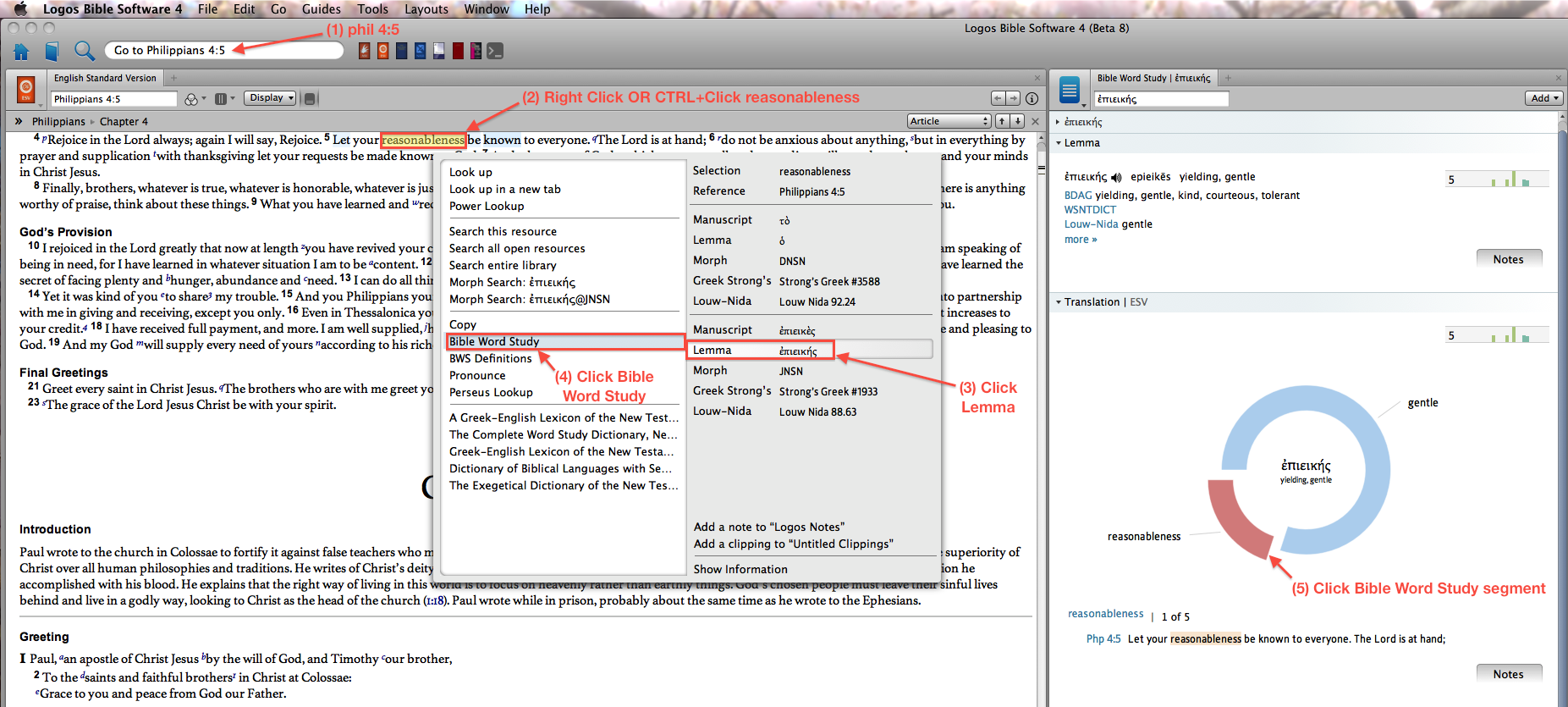
Task: Select Bible Word Study in context menu
Action: (565, 341)
